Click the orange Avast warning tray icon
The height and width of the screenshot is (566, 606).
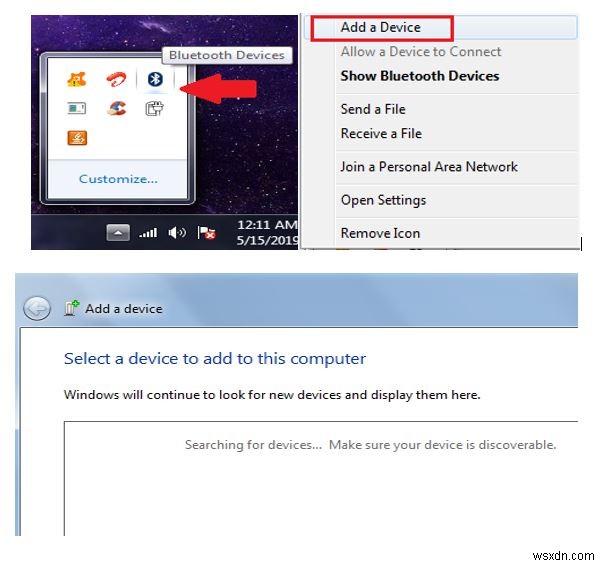77,79
